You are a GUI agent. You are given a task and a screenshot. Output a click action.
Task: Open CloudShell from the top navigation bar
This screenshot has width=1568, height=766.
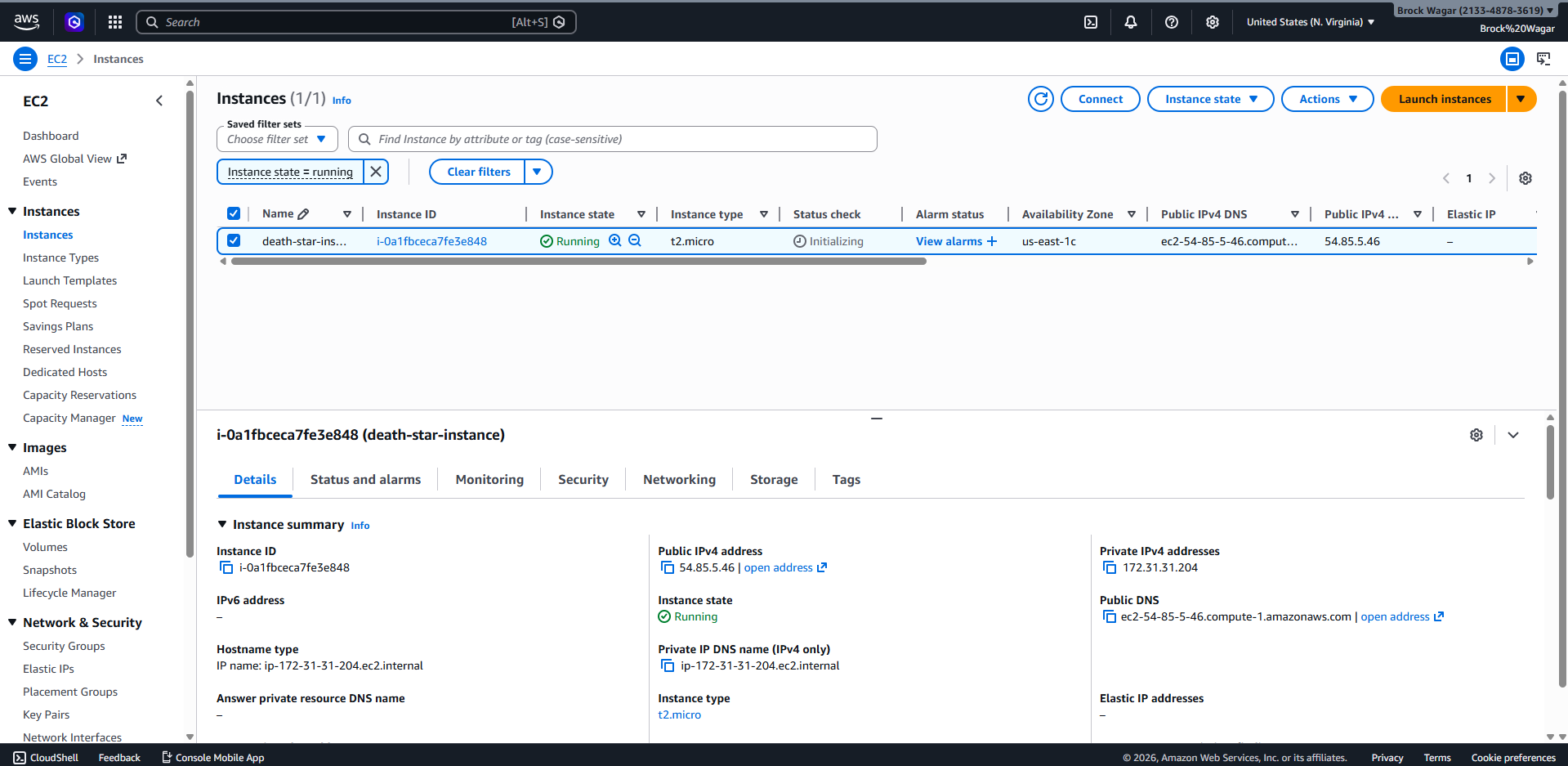pos(1090,21)
